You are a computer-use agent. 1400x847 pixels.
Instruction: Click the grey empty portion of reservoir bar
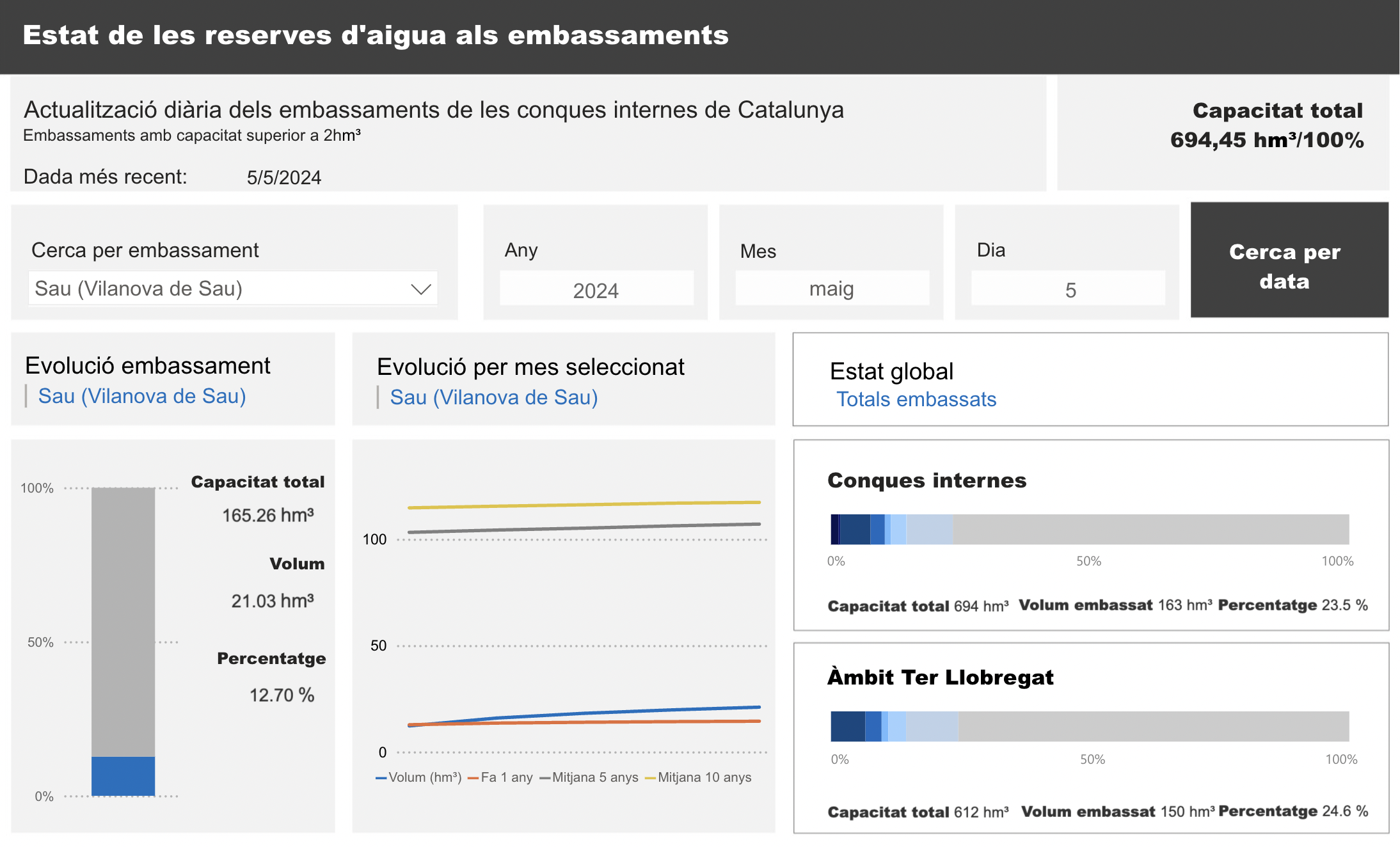coord(123,622)
